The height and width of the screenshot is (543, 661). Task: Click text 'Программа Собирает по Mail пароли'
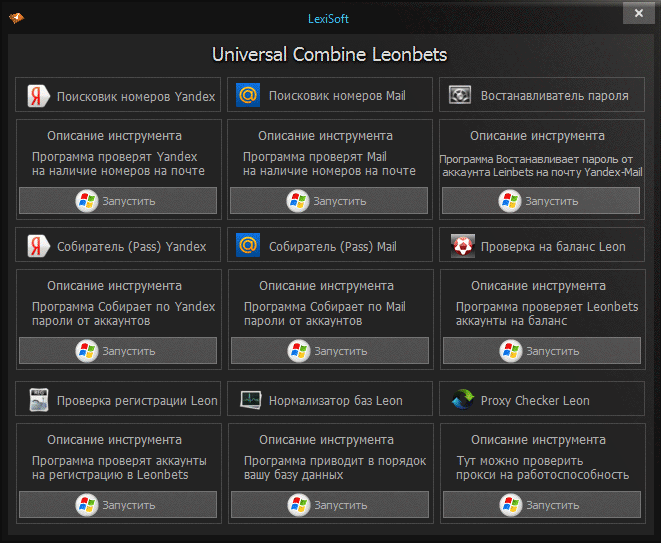pos(325,314)
